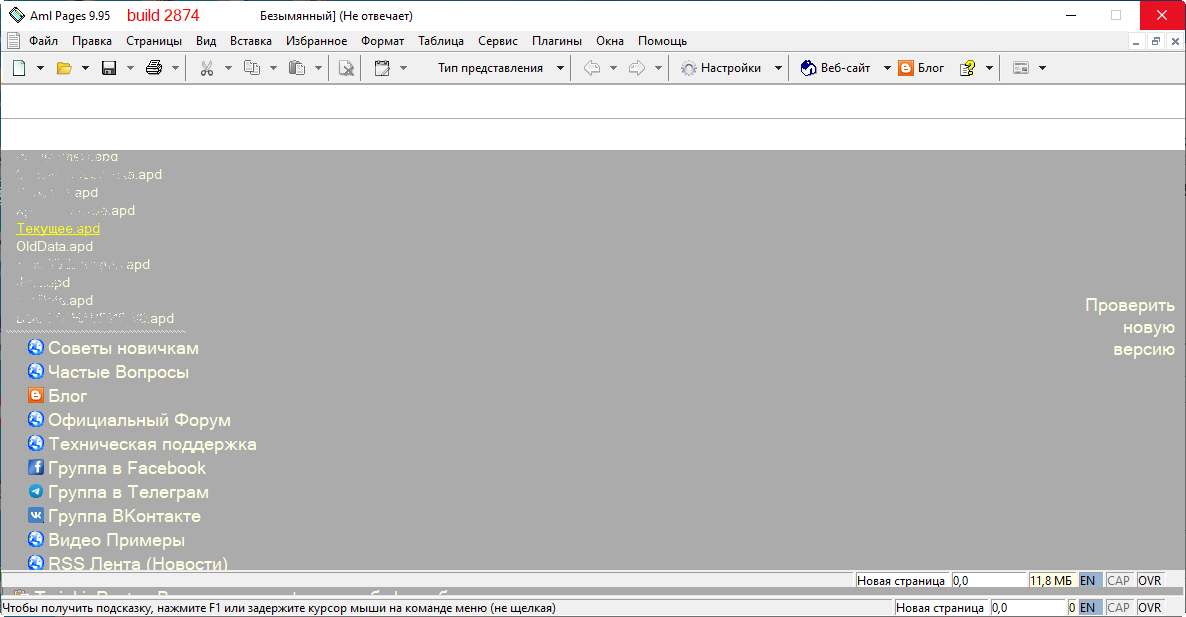The width and height of the screenshot is (1186, 617).
Task: Expand the Paste dropdown arrow
Action: [318, 68]
